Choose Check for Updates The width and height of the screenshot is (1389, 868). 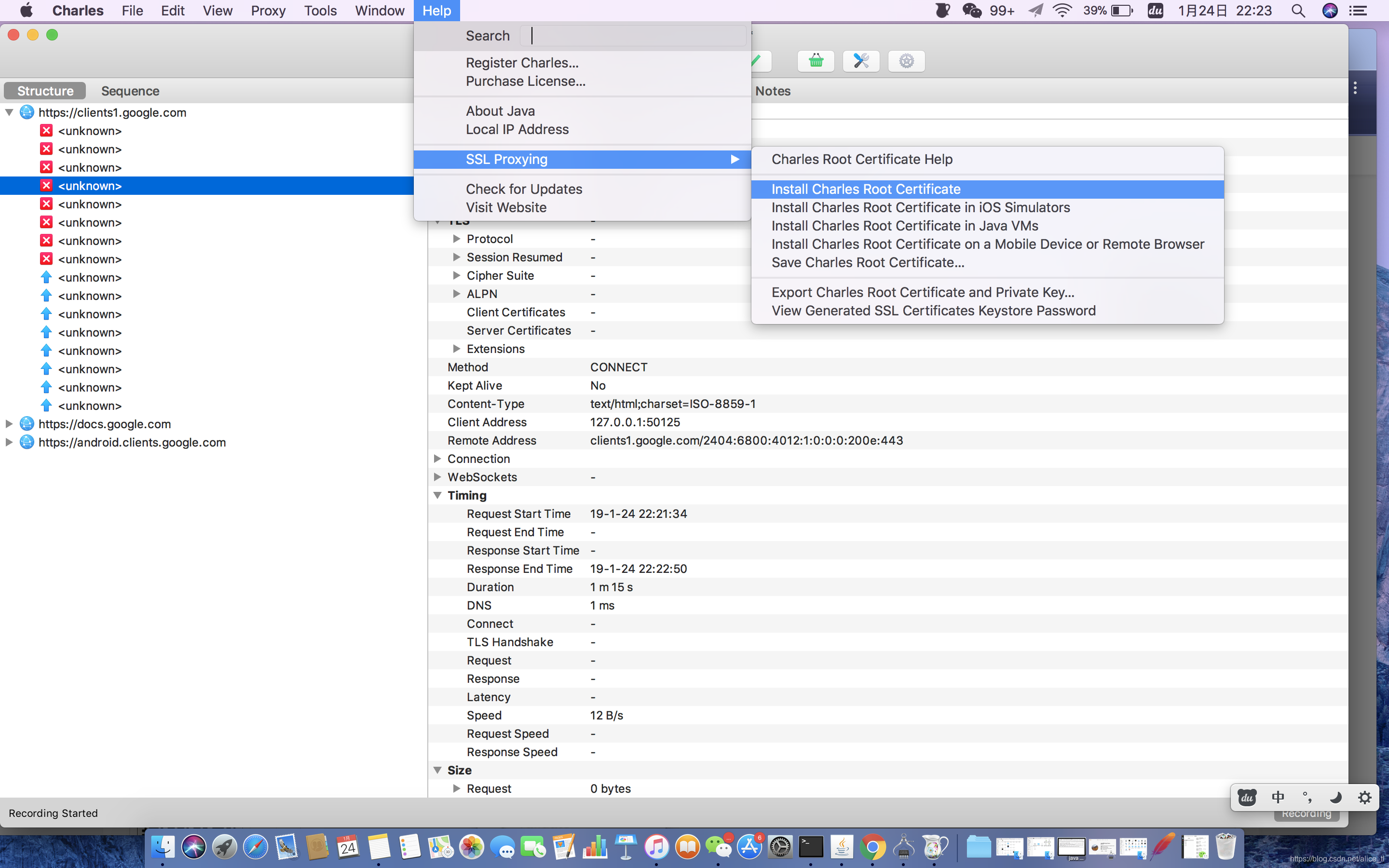(x=582, y=189)
